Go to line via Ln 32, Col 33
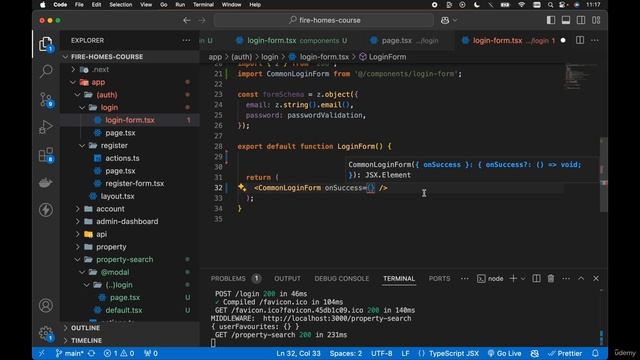Image resolution: width=640 pixels, height=360 pixels. 298,353
